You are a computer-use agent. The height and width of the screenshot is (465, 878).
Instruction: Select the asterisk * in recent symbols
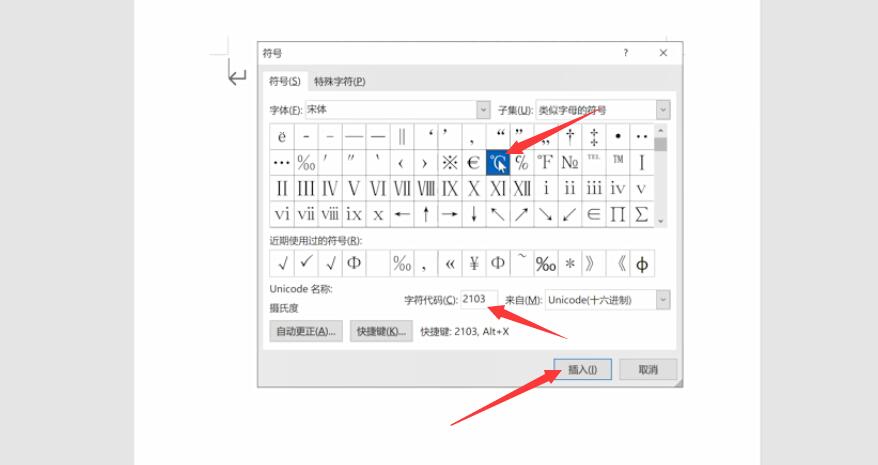point(570,263)
